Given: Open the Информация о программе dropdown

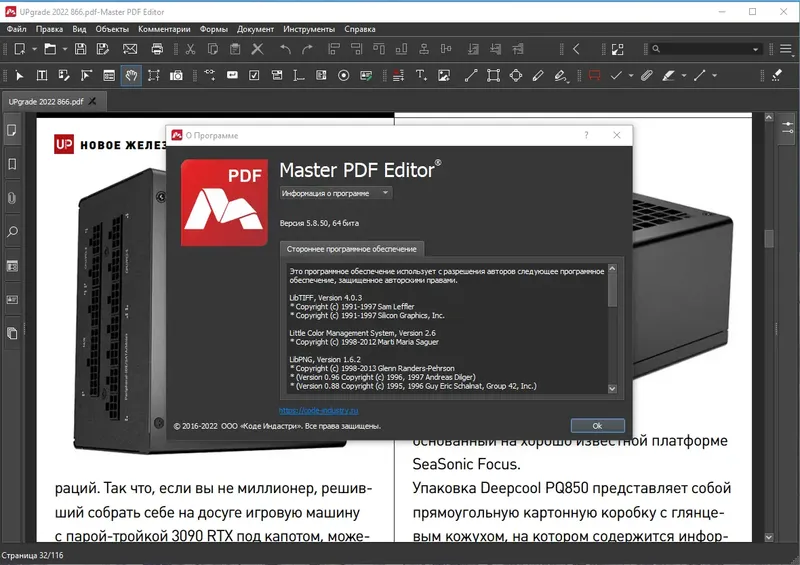Looking at the screenshot, I should tap(336, 193).
